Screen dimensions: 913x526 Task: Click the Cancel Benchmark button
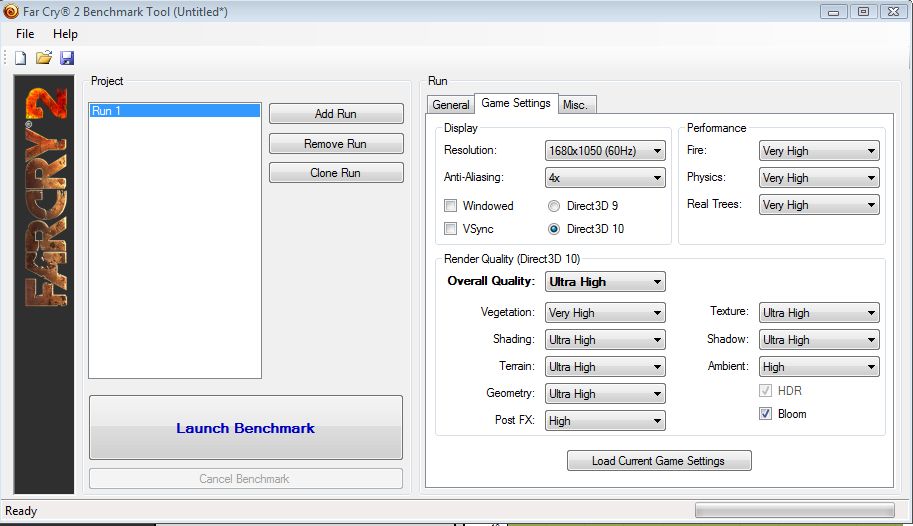(246, 479)
